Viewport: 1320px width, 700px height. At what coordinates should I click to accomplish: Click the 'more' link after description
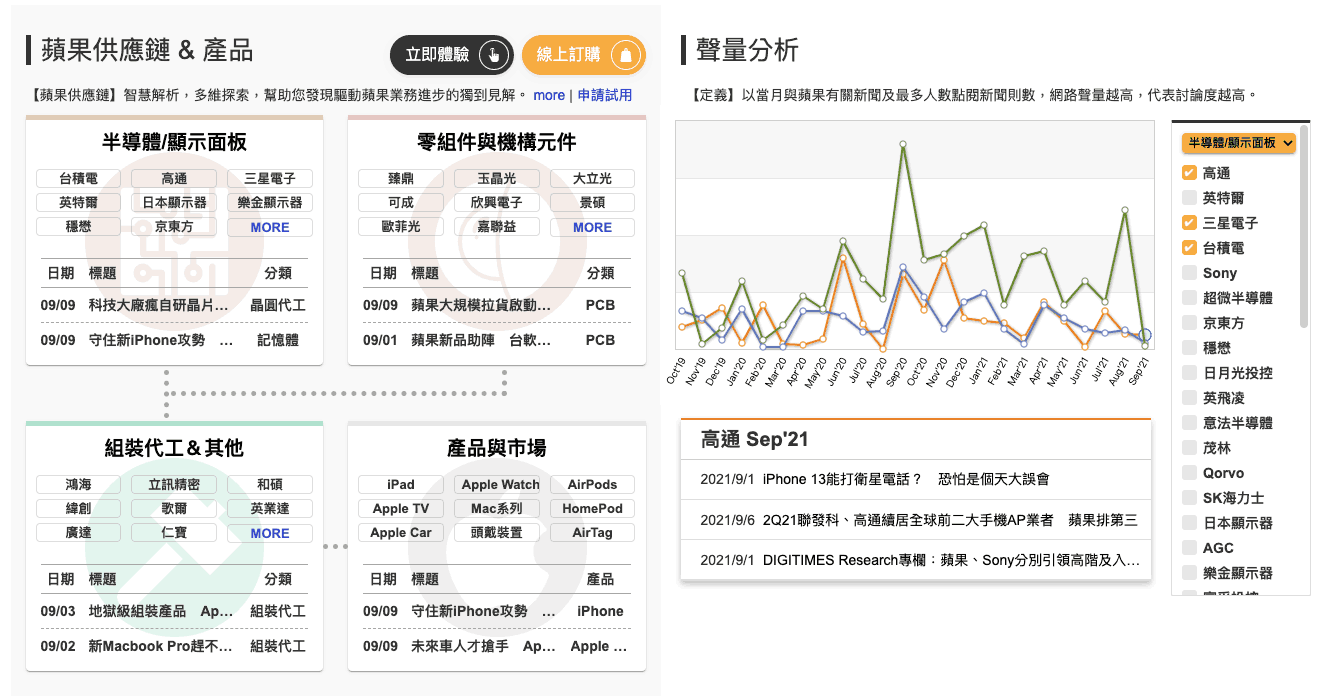(549, 95)
